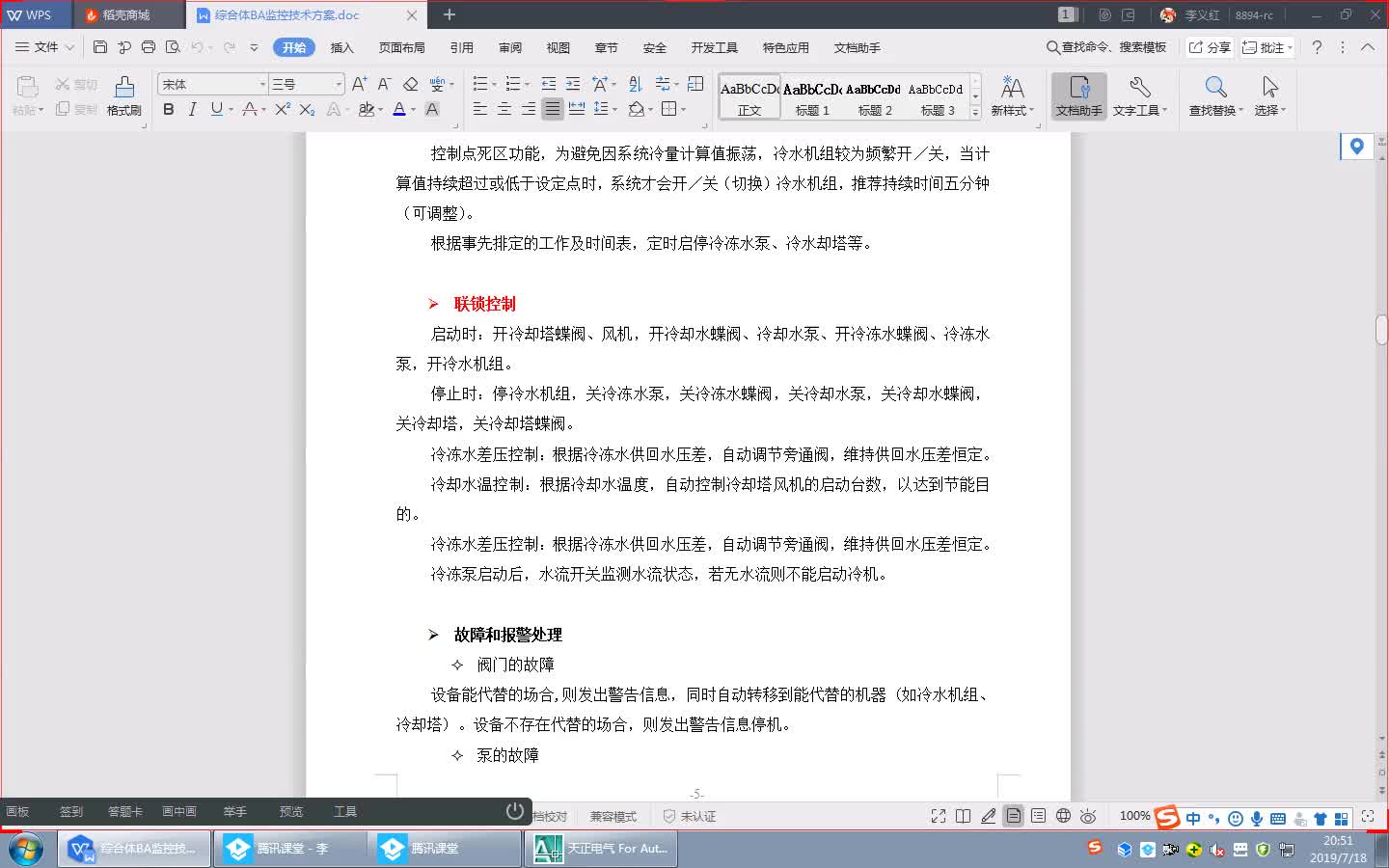Viewport: 1389px width, 868px height.
Task: Click the increase indent icon
Action: (573, 84)
